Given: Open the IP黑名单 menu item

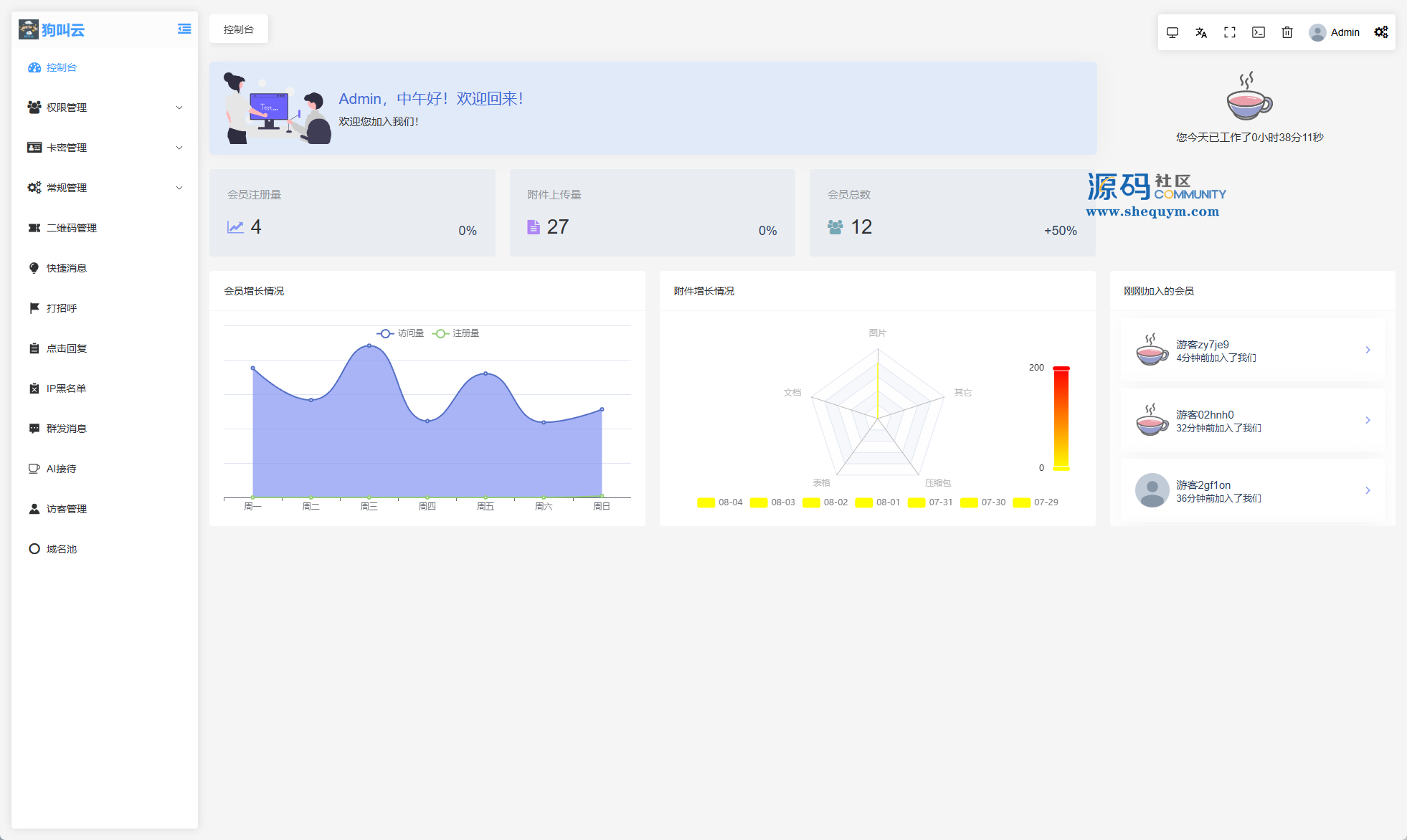Looking at the screenshot, I should click(x=66, y=388).
